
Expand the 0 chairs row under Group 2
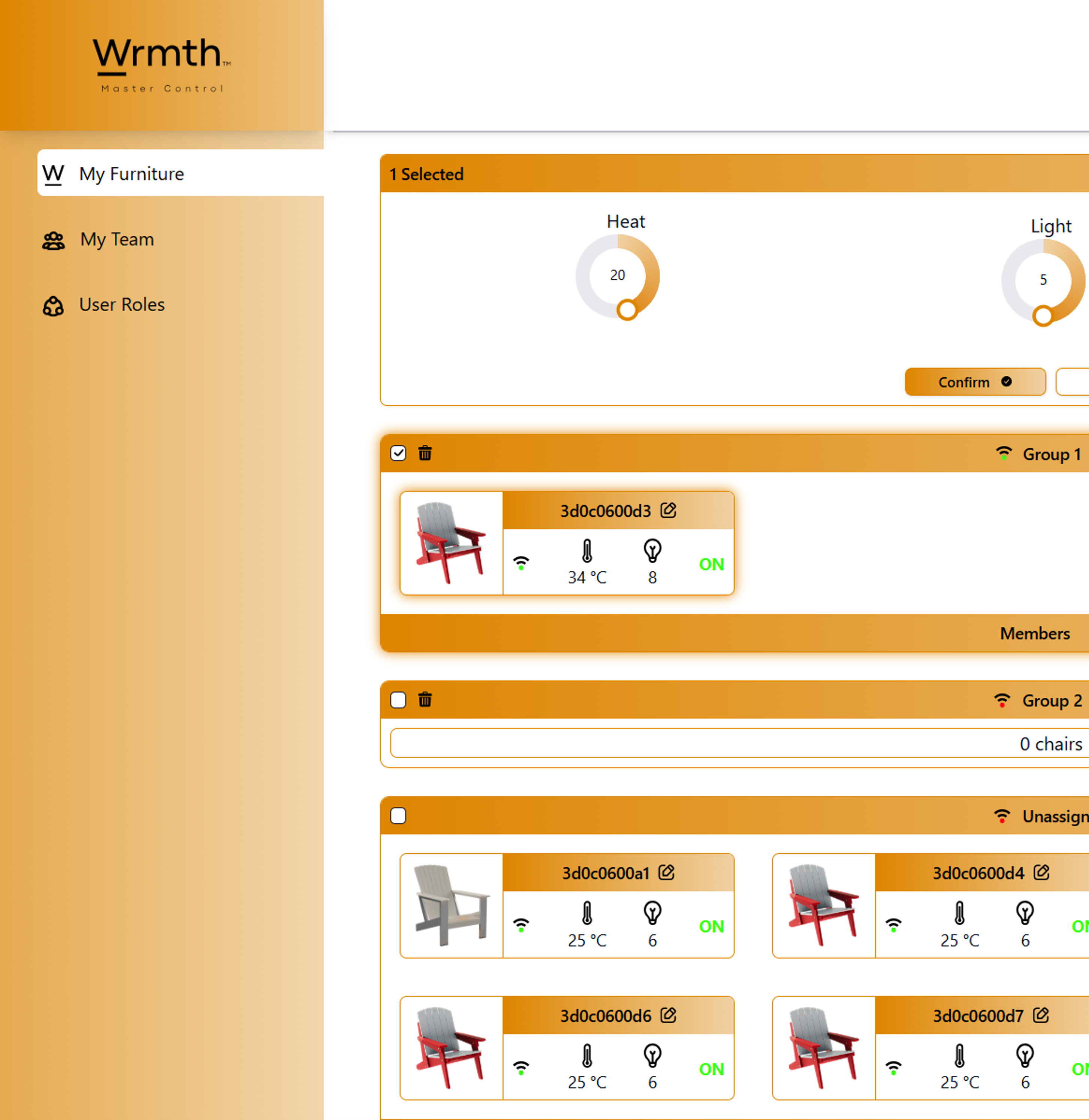1051,744
